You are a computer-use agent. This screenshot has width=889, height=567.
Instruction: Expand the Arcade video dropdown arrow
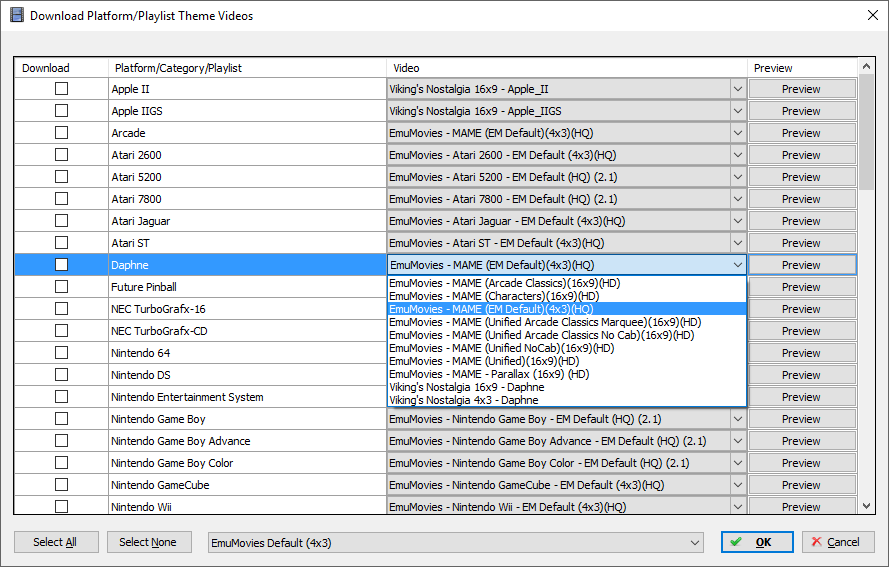tap(738, 133)
